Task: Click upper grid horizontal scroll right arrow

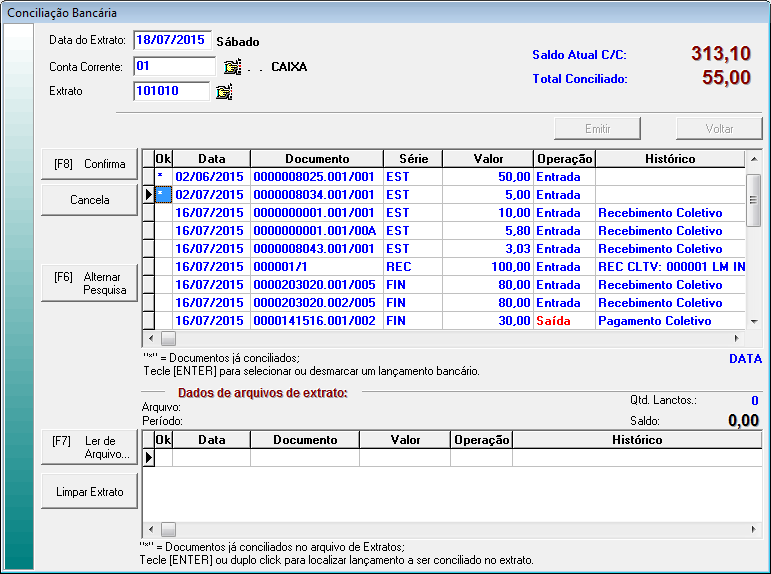Action: coord(736,338)
